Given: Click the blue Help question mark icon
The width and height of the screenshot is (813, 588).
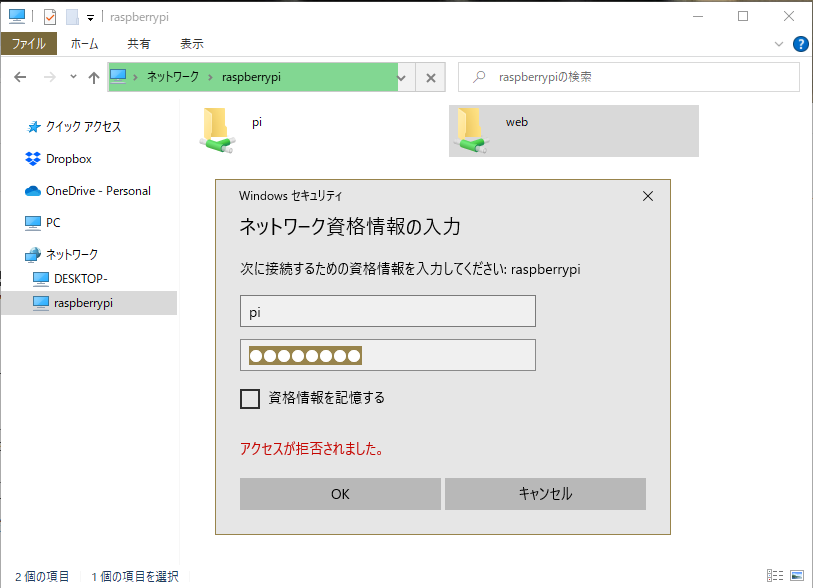Looking at the screenshot, I should (x=800, y=44).
